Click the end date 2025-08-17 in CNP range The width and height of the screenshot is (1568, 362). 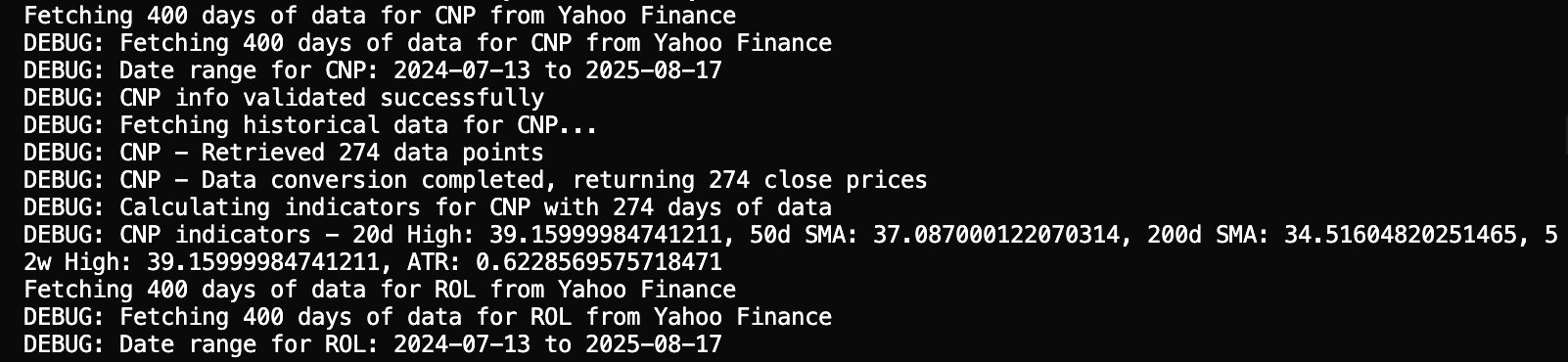[654, 70]
